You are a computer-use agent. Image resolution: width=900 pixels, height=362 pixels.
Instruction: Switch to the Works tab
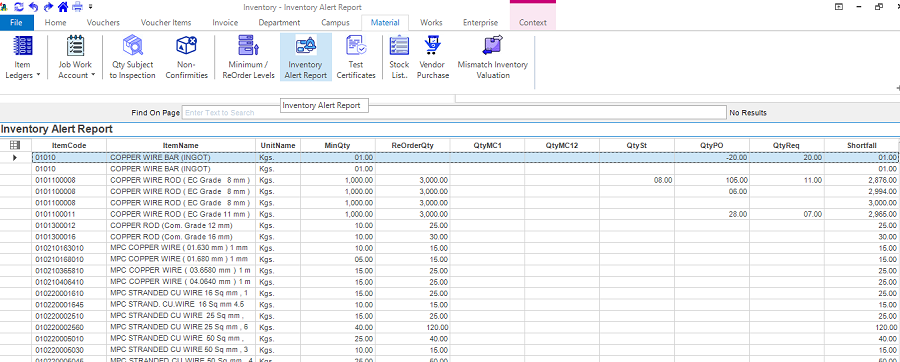(x=431, y=22)
